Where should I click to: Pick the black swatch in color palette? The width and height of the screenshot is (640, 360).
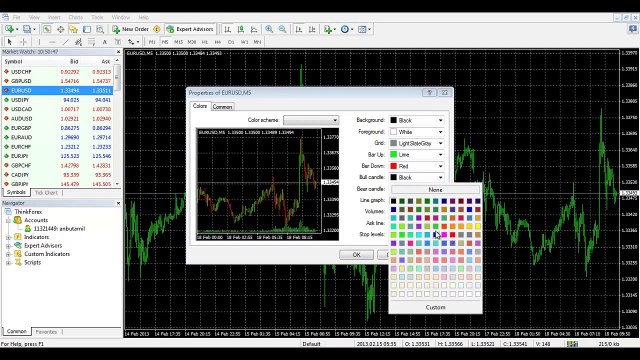point(393,201)
